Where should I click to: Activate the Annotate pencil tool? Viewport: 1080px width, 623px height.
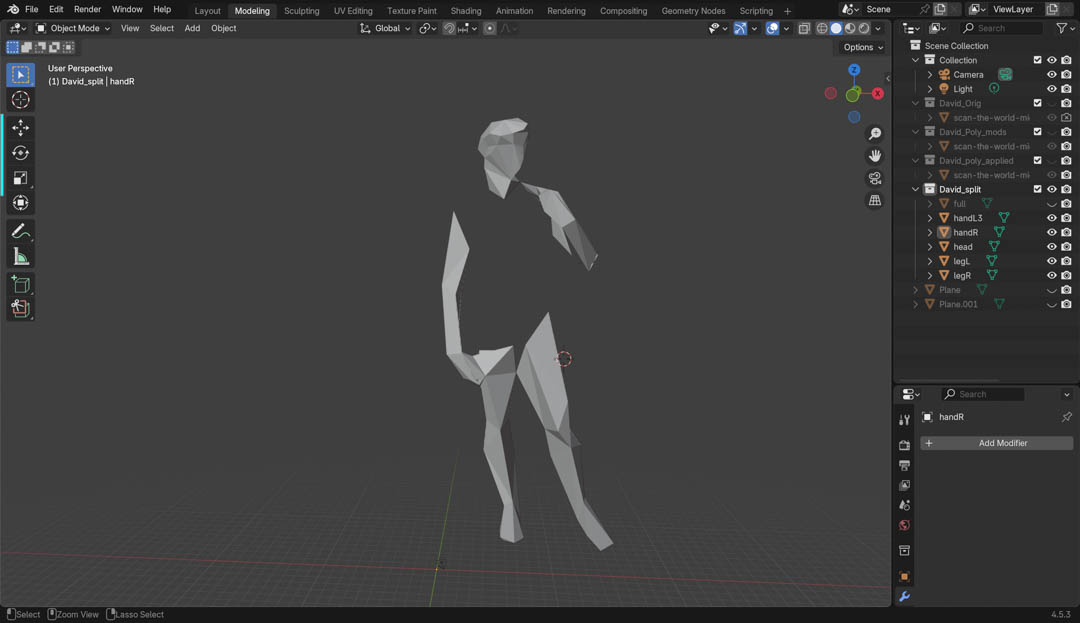(x=20, y=232)
